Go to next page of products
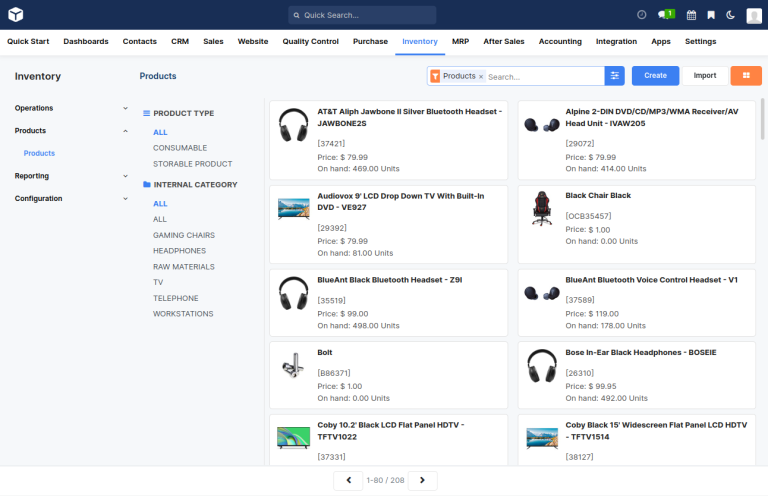768x496 pixels. [x=422, y=481]
